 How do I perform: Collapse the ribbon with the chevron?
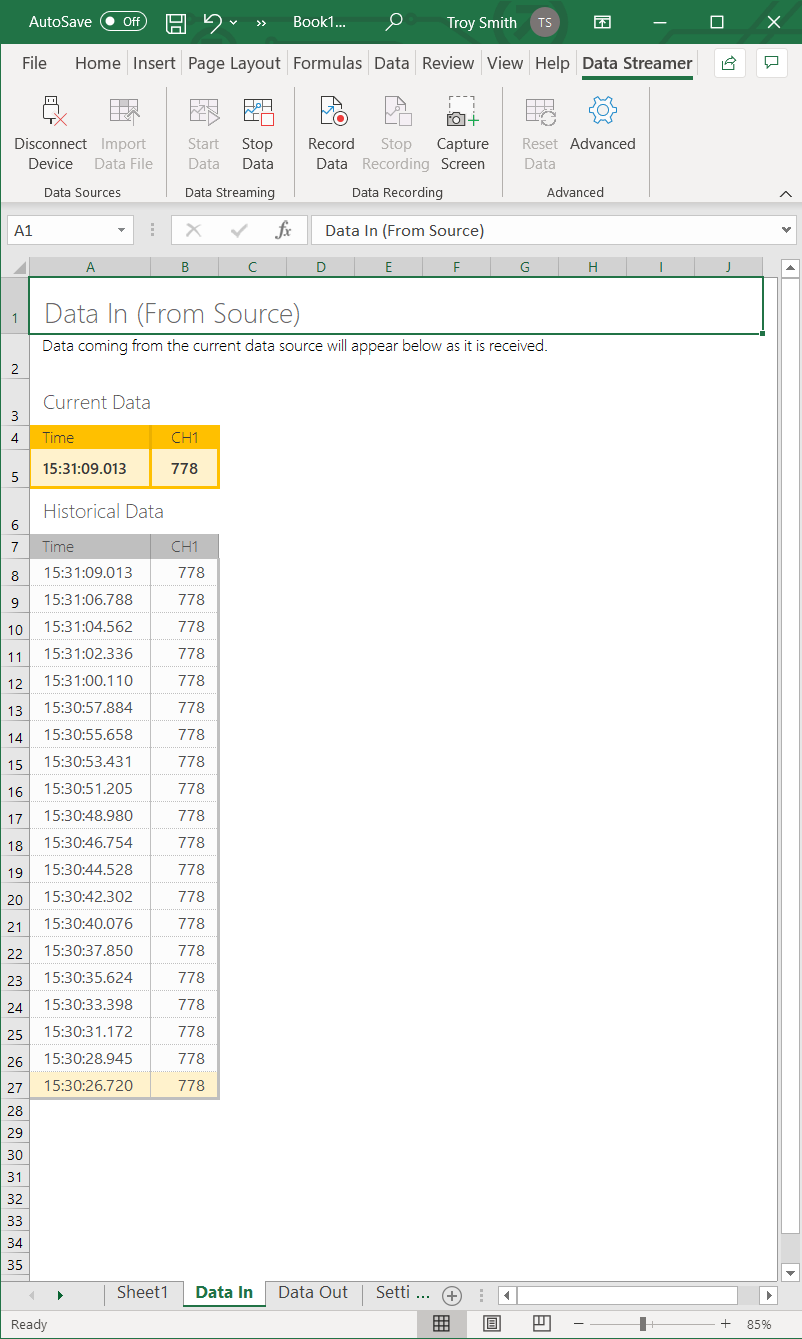point(785,193)
